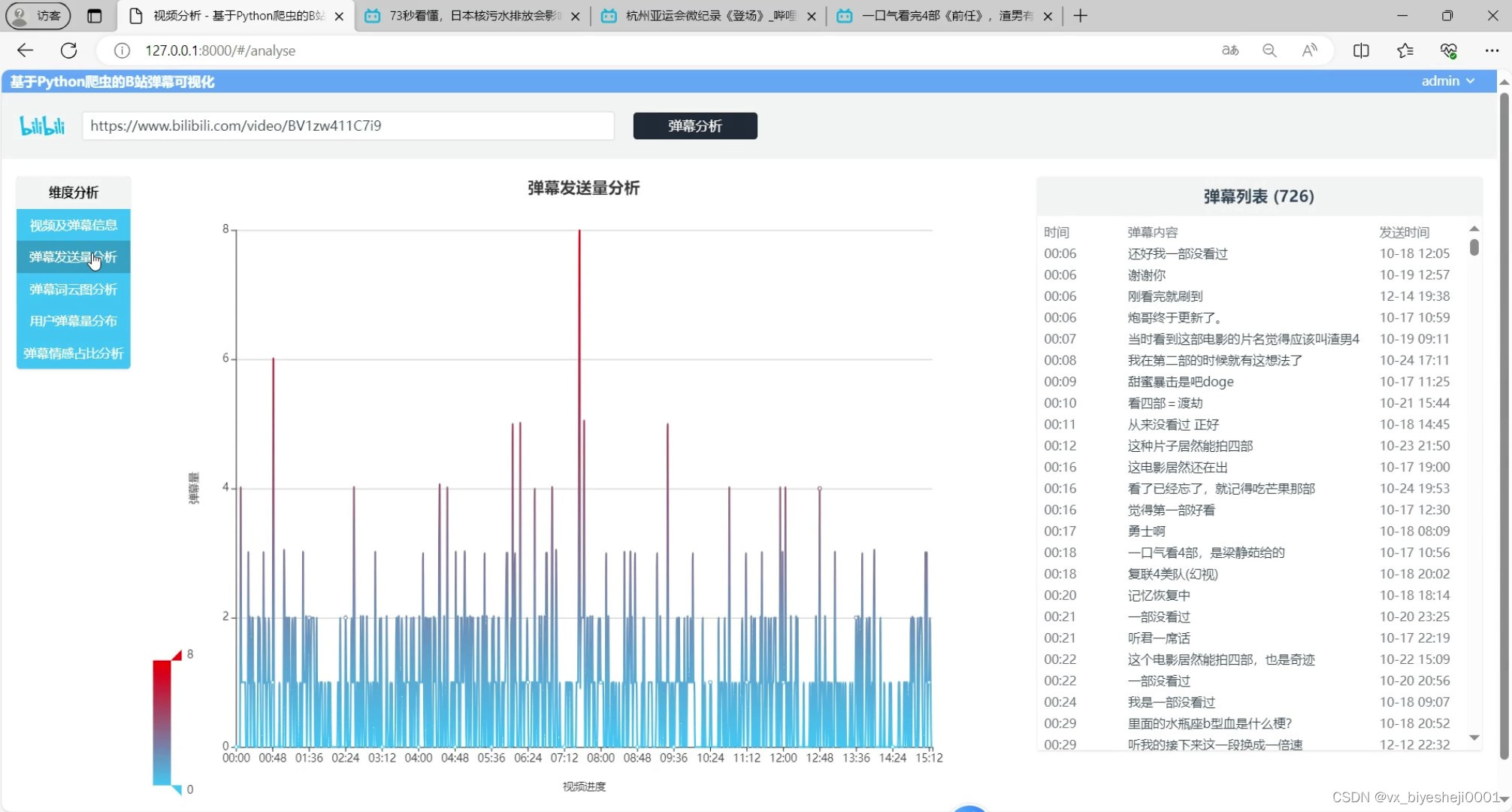
Task: Open the browser settings (...) menu
Action: point(1493,50)
